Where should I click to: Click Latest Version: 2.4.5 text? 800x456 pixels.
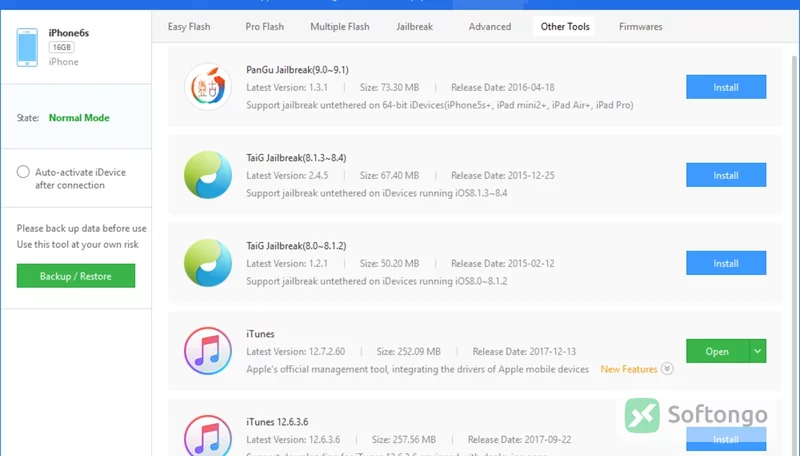click(x=287, y=175)
